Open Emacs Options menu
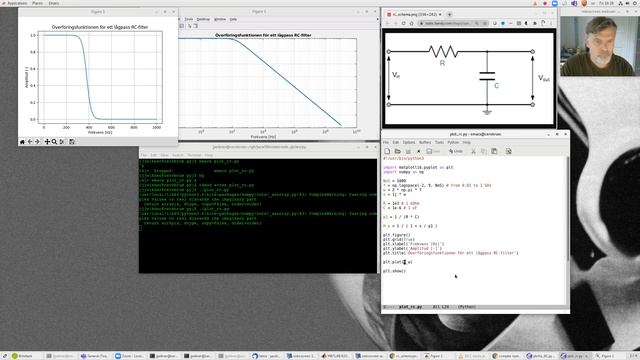Viewport: 640px width, 360px height. 409,142
